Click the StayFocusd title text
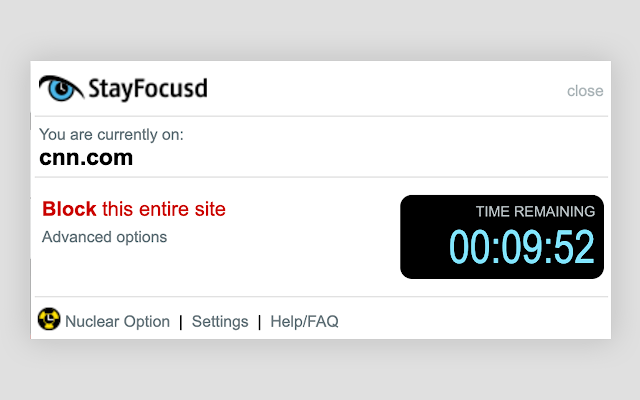640x400 pixels. click(x=147, y=88)
